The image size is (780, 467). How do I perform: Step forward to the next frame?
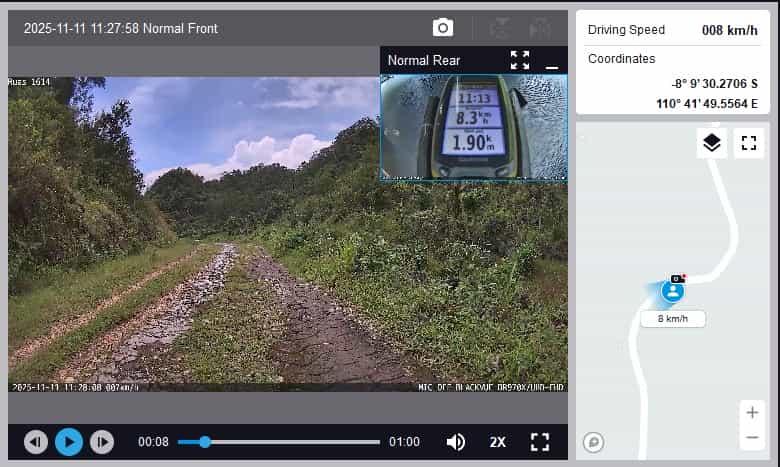102,441
